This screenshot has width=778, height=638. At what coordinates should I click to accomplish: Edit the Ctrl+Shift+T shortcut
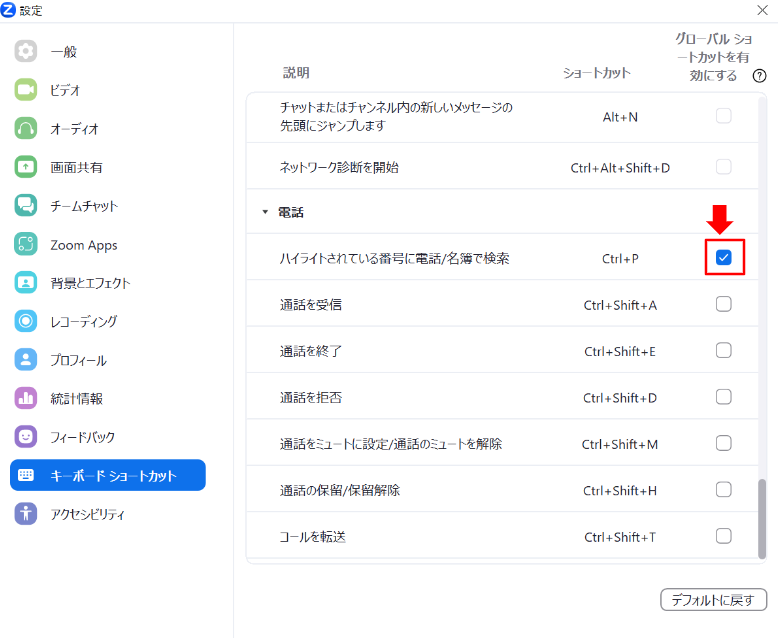click(620, 537)
